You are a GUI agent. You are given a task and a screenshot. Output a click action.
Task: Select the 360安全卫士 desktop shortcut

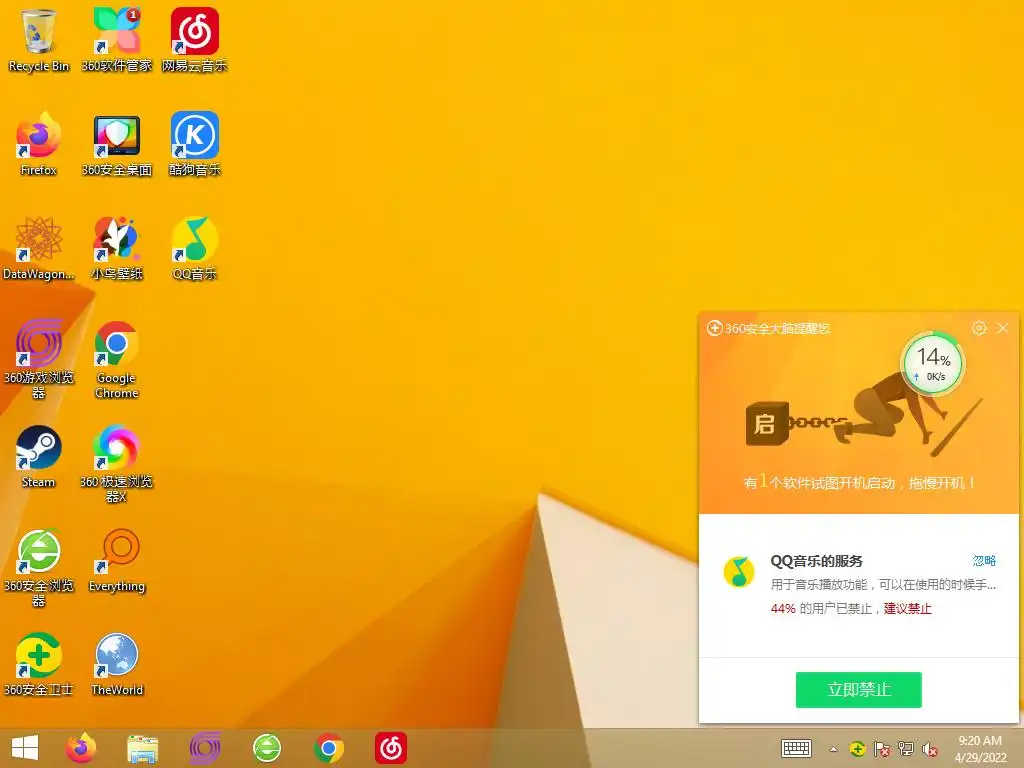[39, 664]
